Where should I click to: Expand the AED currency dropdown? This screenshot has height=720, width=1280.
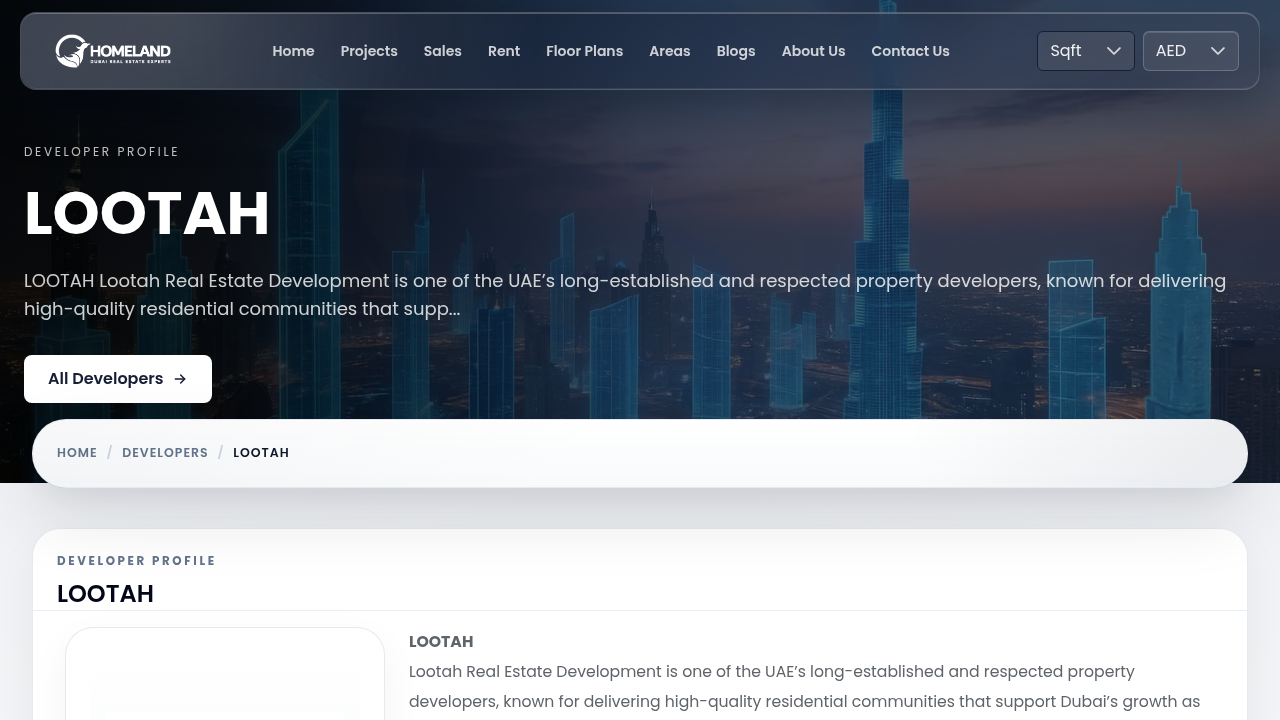click(x=1191, y=51)
